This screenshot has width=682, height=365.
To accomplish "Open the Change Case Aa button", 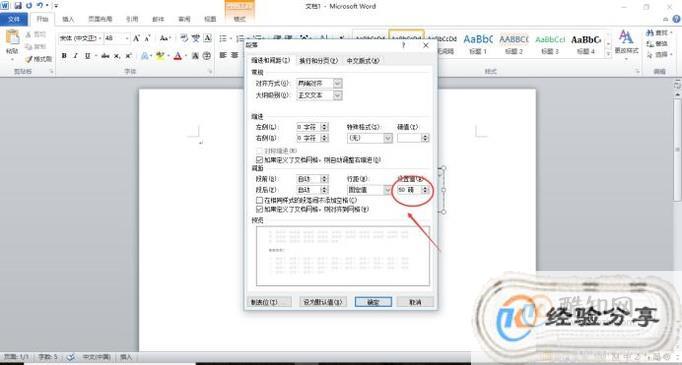I will 164,38.
